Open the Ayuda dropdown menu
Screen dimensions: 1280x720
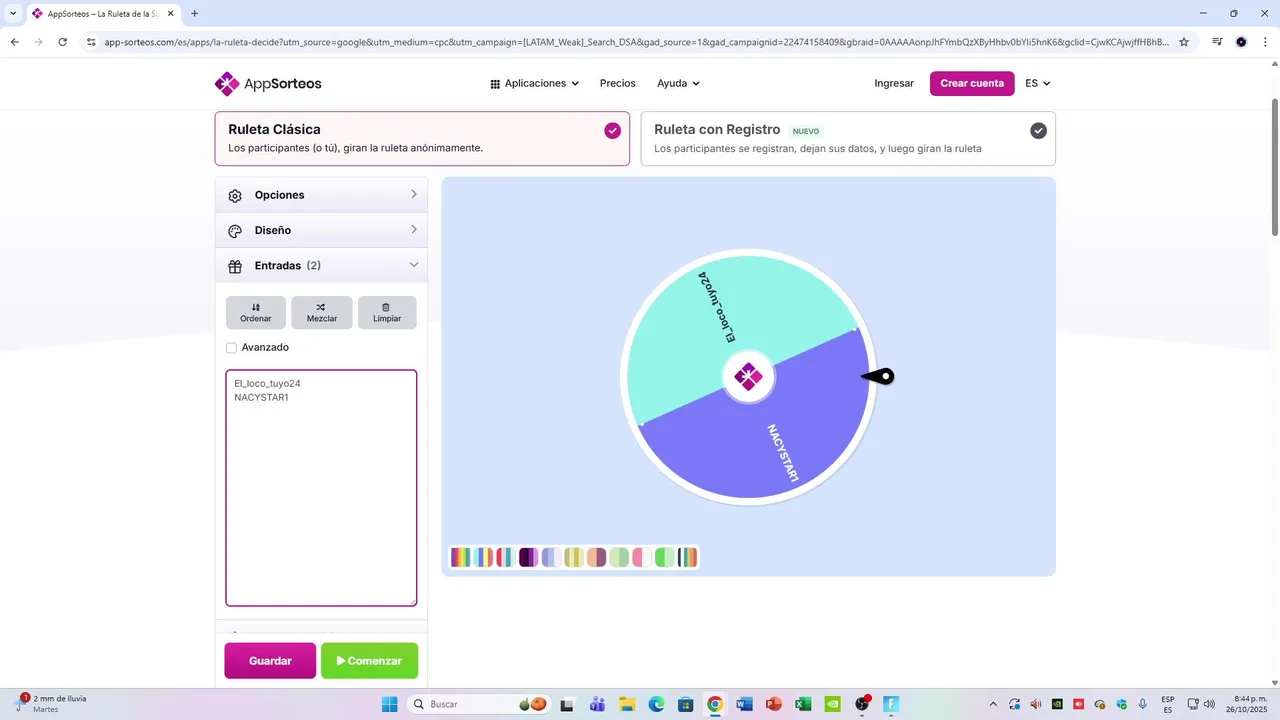tap(678, 84)
